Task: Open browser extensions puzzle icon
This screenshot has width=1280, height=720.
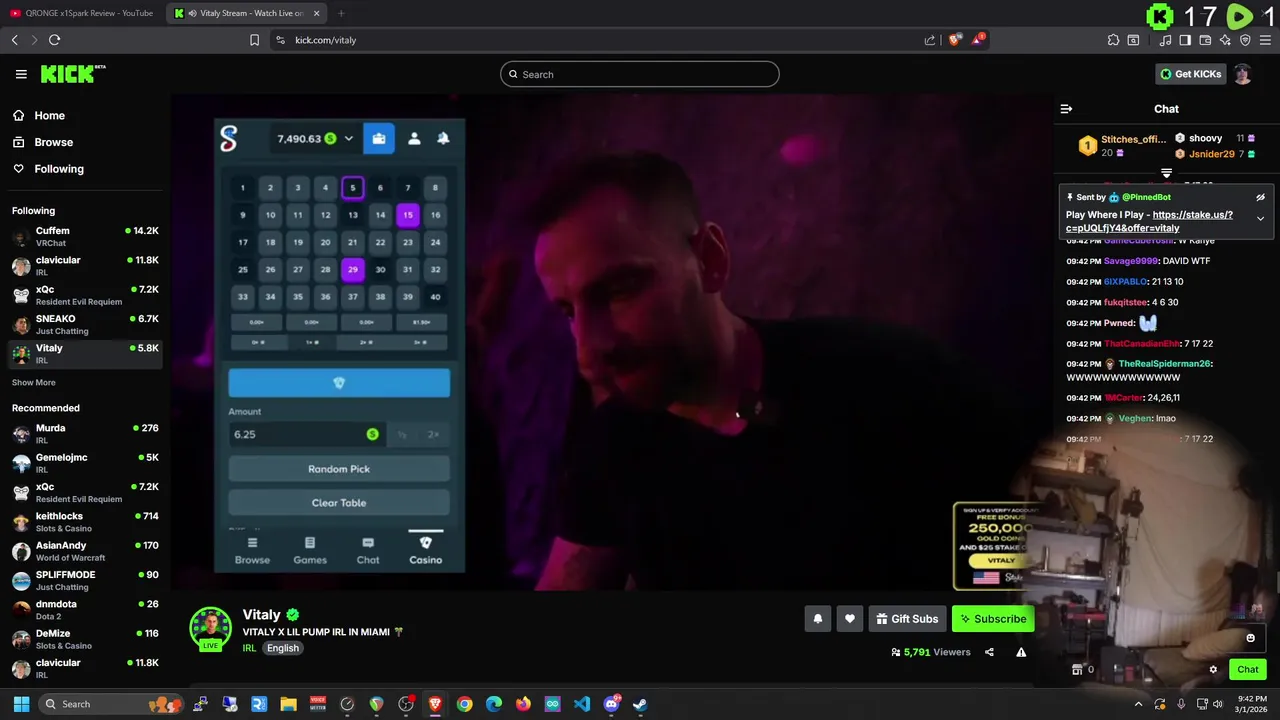Action: [x=1113, y=40]
